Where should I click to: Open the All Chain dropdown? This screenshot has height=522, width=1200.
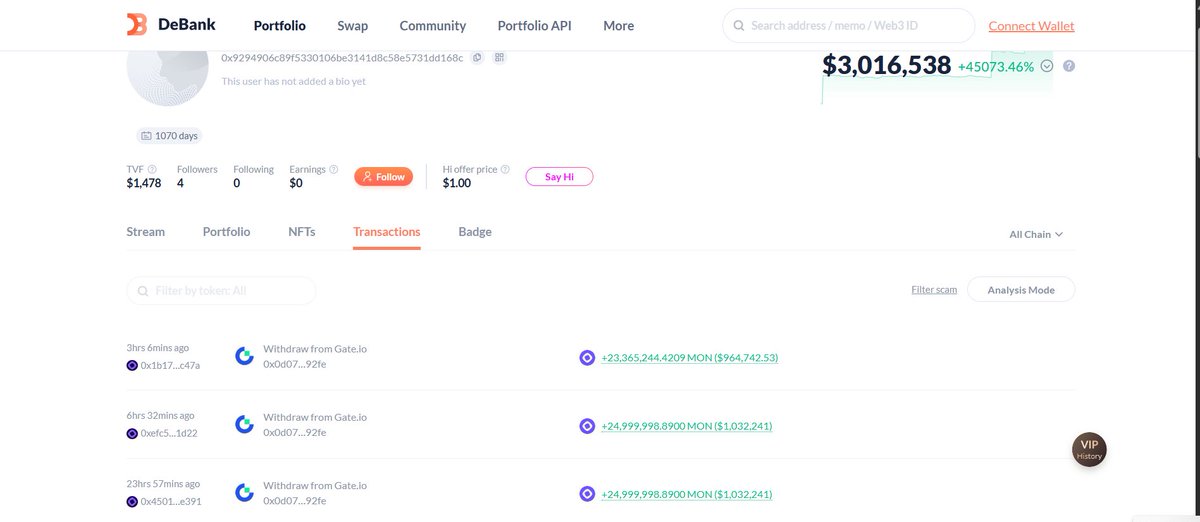[1036, 234]
